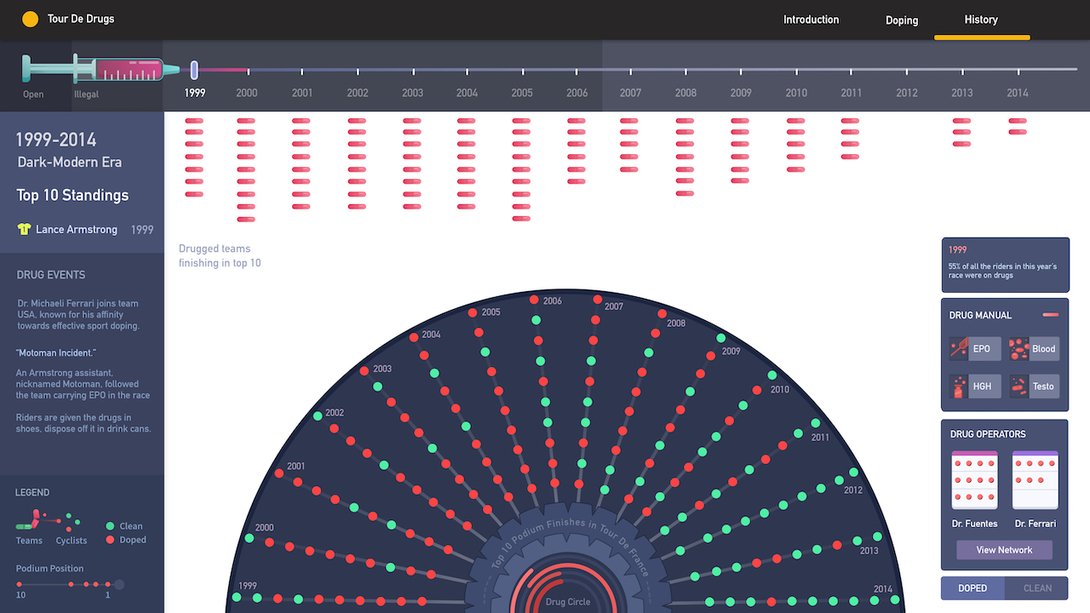Click the green Clean legend dot
This screenshot has height=613, width=1090.
click(110, 526)
